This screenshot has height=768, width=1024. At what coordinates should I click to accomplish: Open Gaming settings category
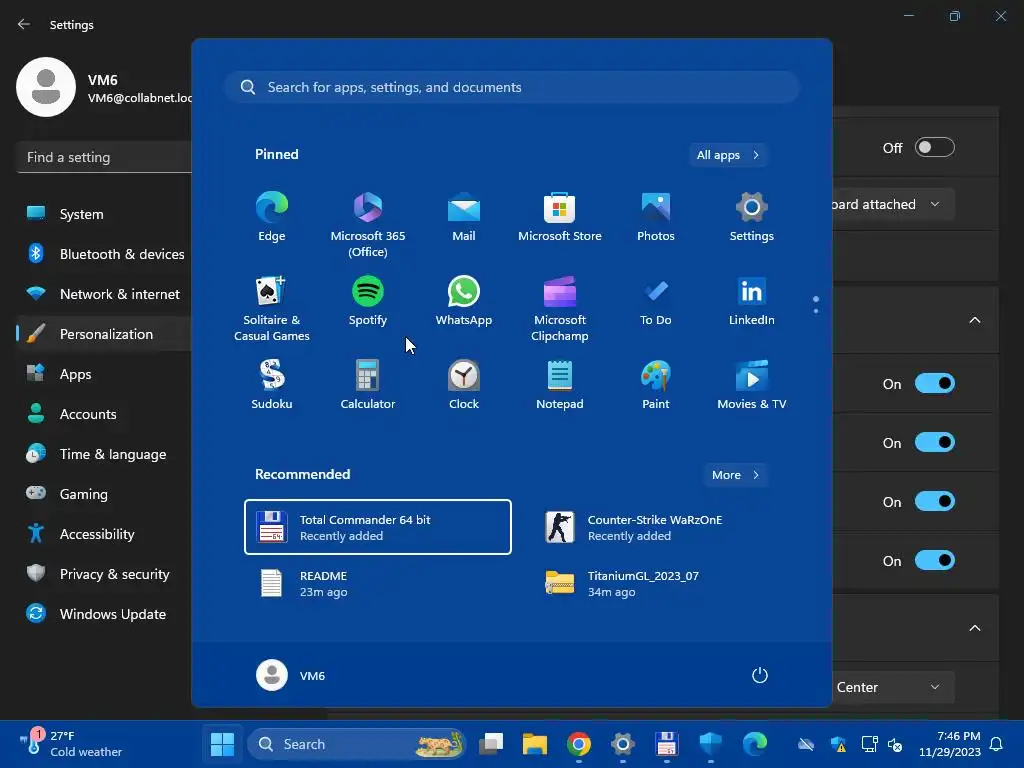tap(104, 494)
